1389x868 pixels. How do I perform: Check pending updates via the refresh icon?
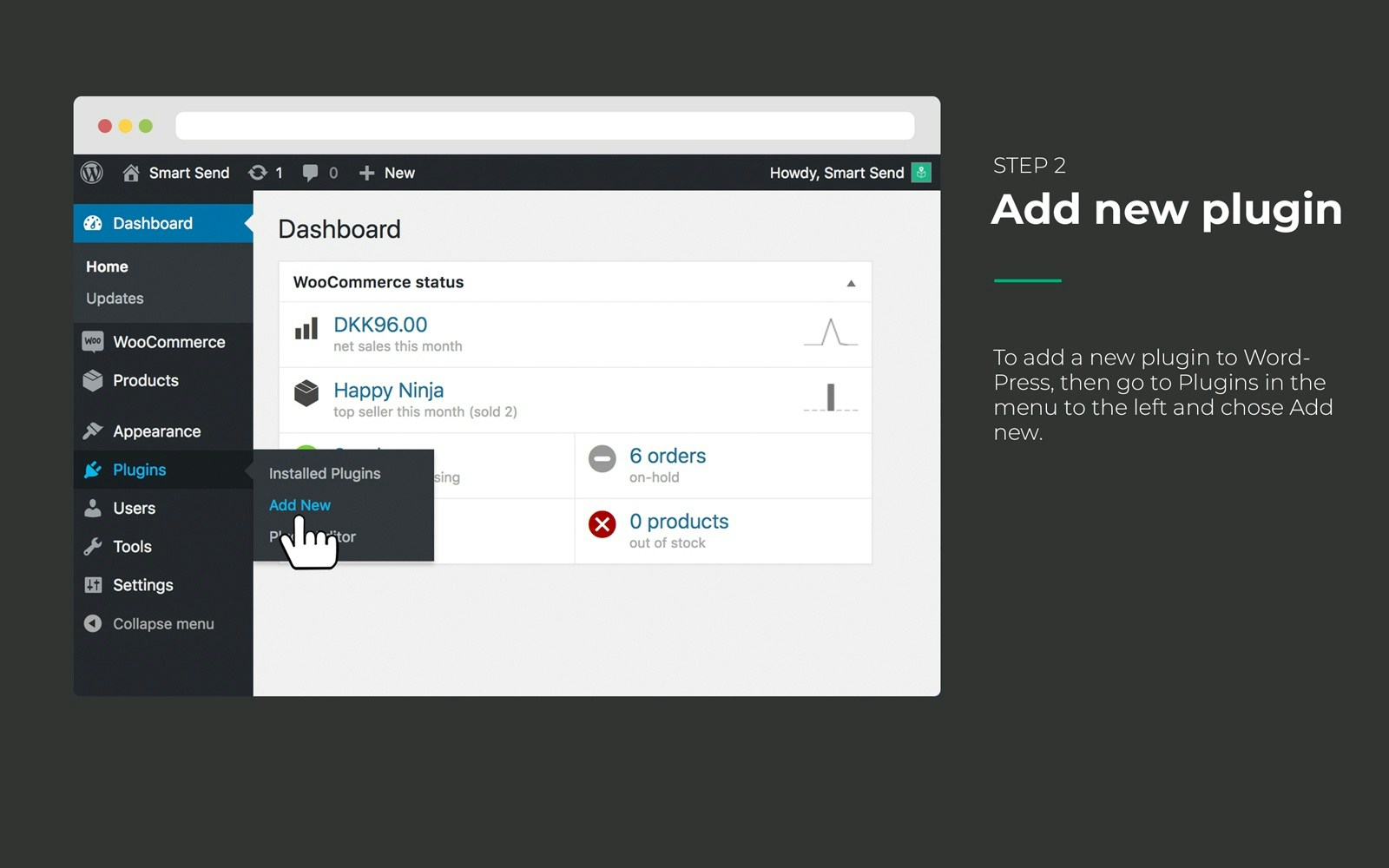(x=257, y=172)
